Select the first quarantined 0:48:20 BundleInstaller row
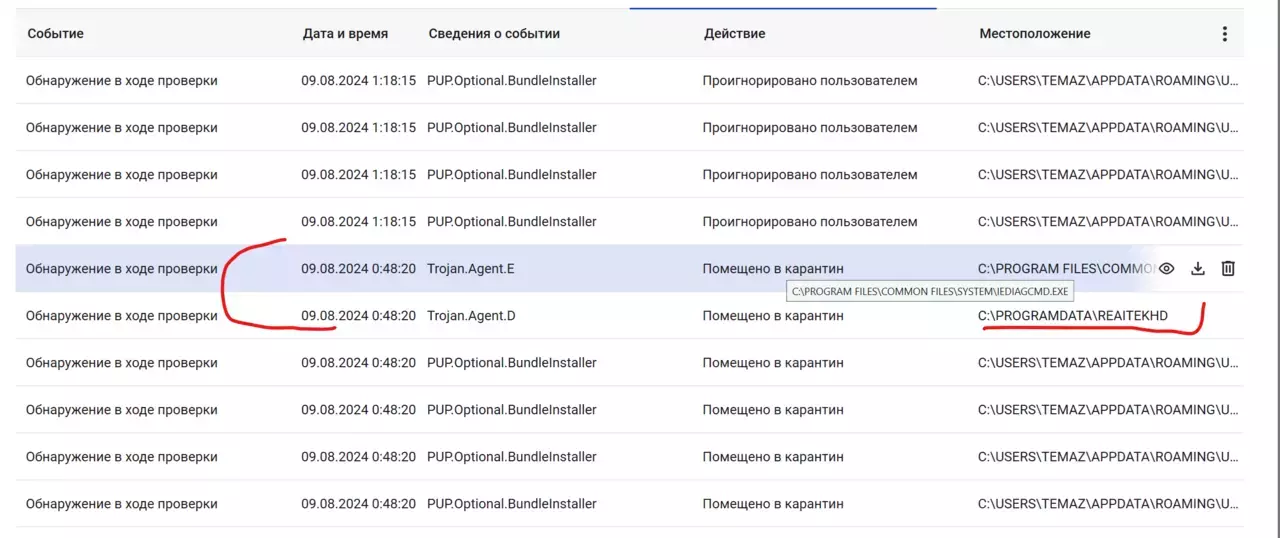This screenshot has width=1280, height=538. (629, 362)
